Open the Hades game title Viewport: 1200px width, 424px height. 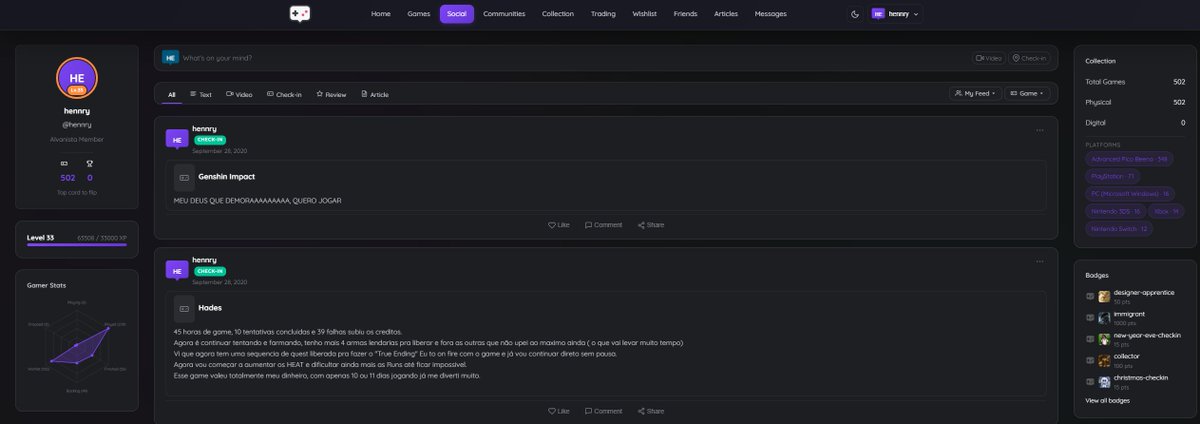click(210, 308)
